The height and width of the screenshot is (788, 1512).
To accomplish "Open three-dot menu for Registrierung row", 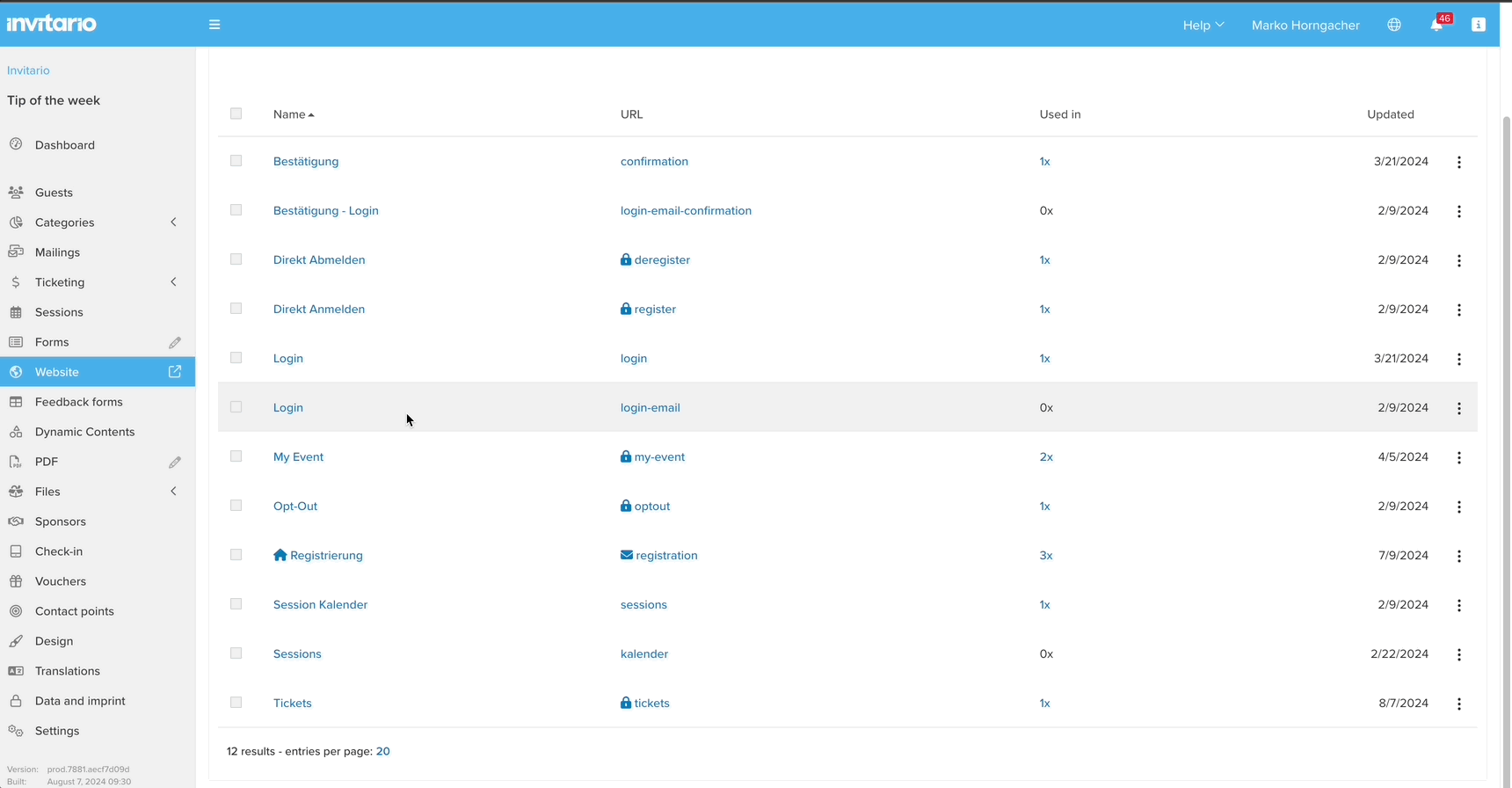I will click(1459, 556).
